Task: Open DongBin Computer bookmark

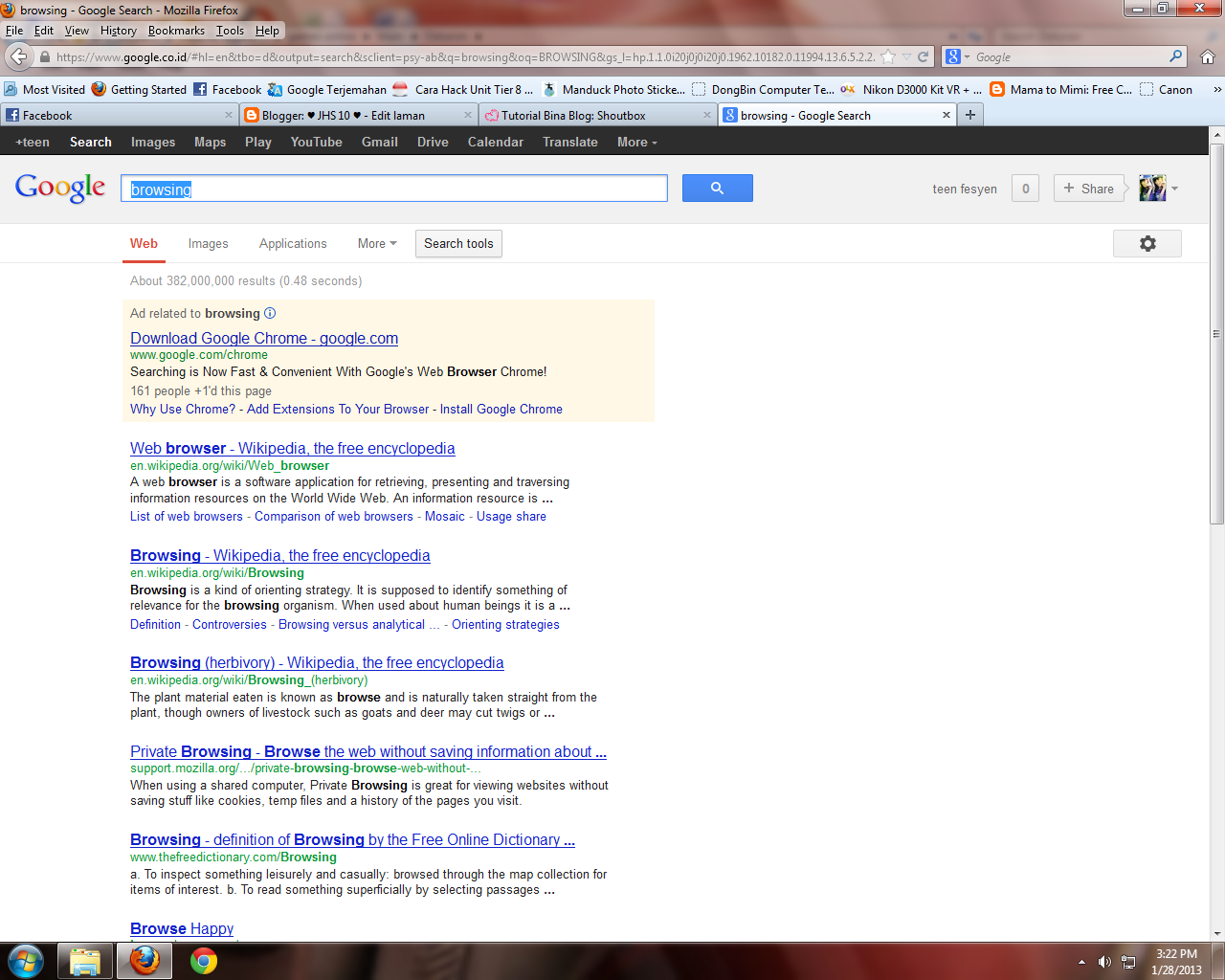Action: [763, 89]
